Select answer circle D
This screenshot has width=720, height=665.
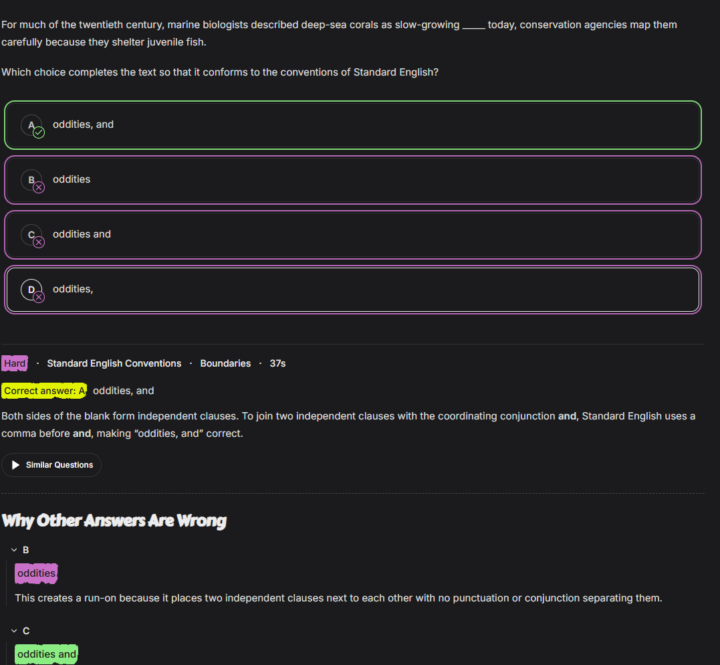point(31,289)
